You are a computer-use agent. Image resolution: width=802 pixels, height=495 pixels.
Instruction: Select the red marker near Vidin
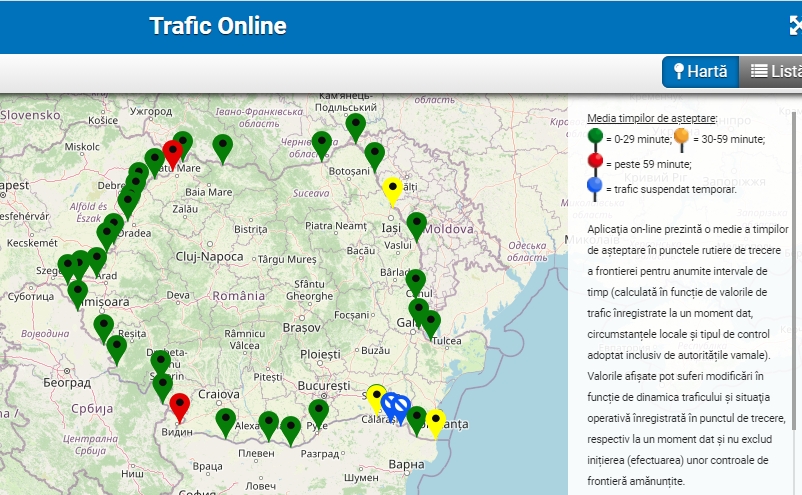[x=179, y=406]
